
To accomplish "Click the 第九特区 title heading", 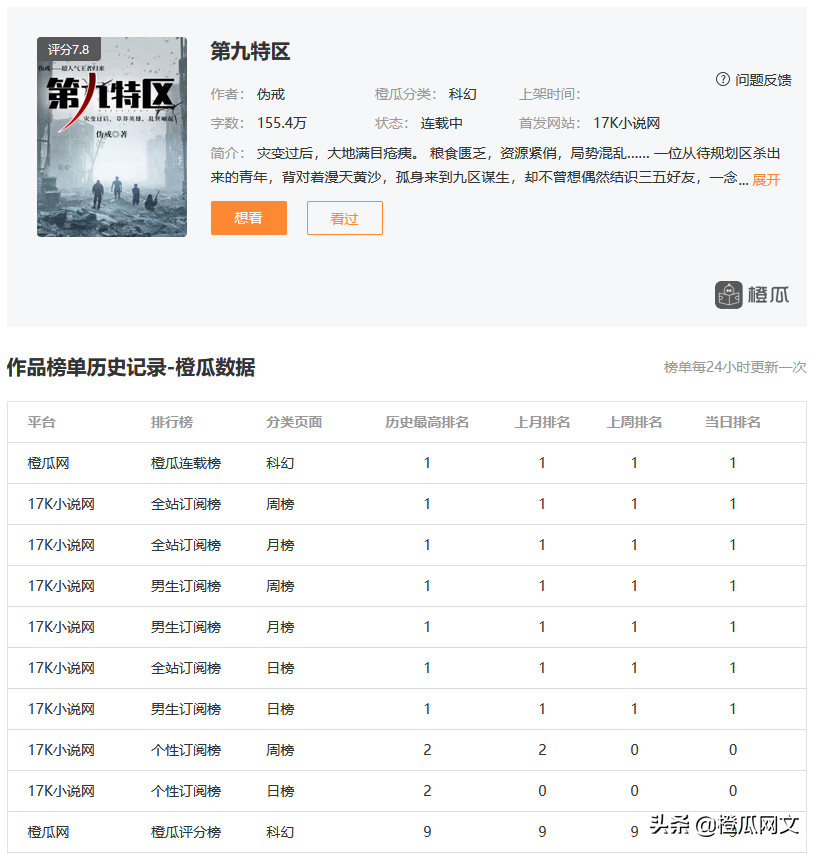I will (251, 51).
